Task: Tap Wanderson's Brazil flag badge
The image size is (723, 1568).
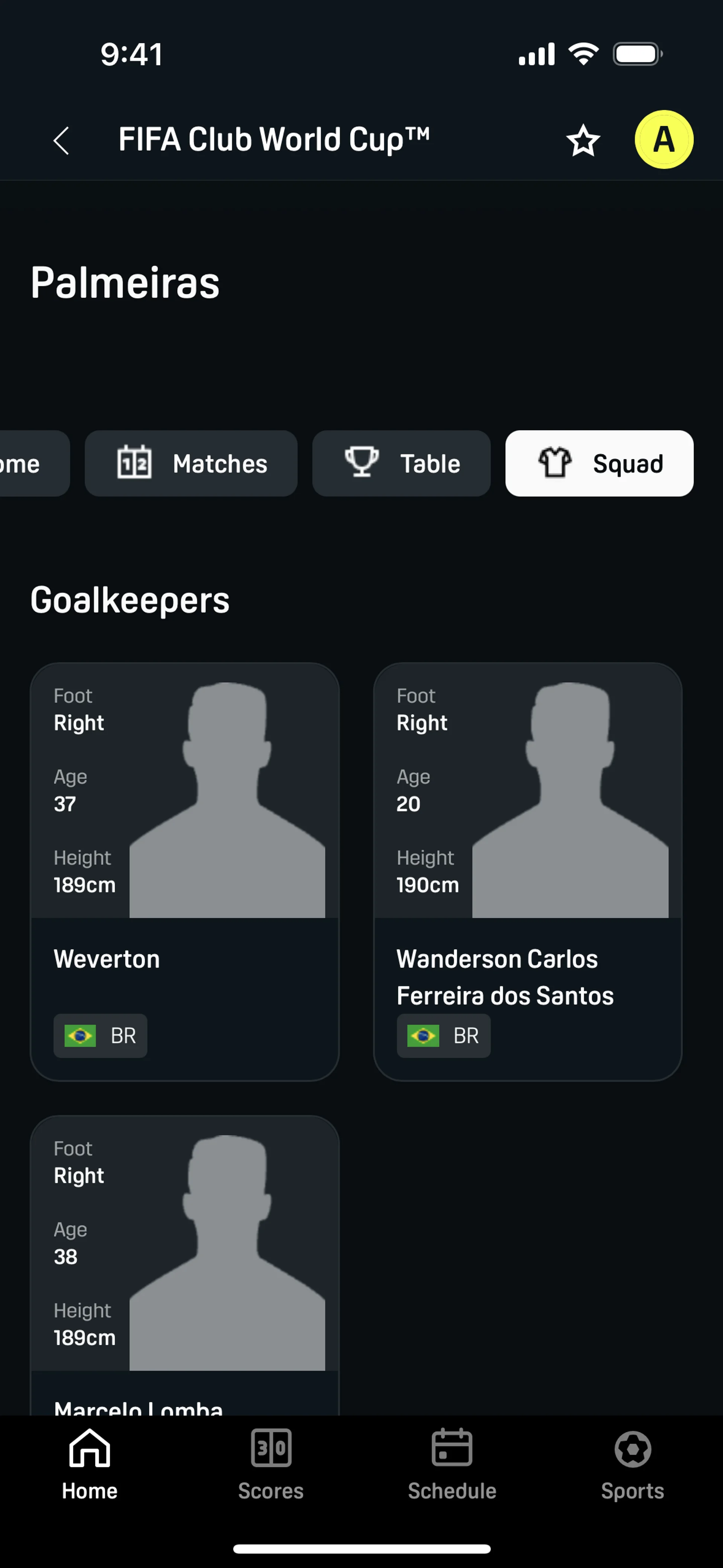Action: coord(444,1035)
